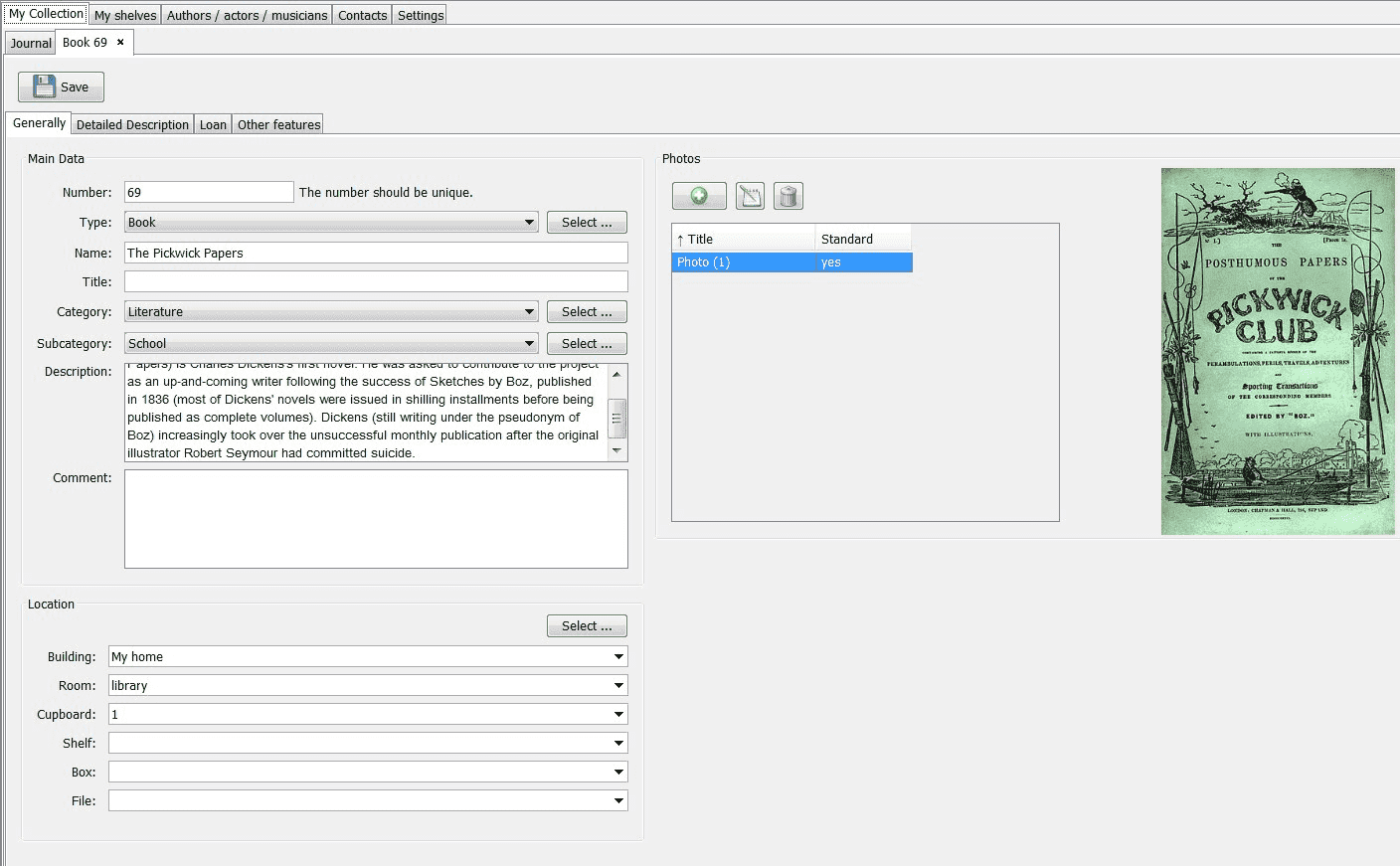Click the Pickwick Club cover image
1400x866 pixels.
click(x=1278, y=351)
